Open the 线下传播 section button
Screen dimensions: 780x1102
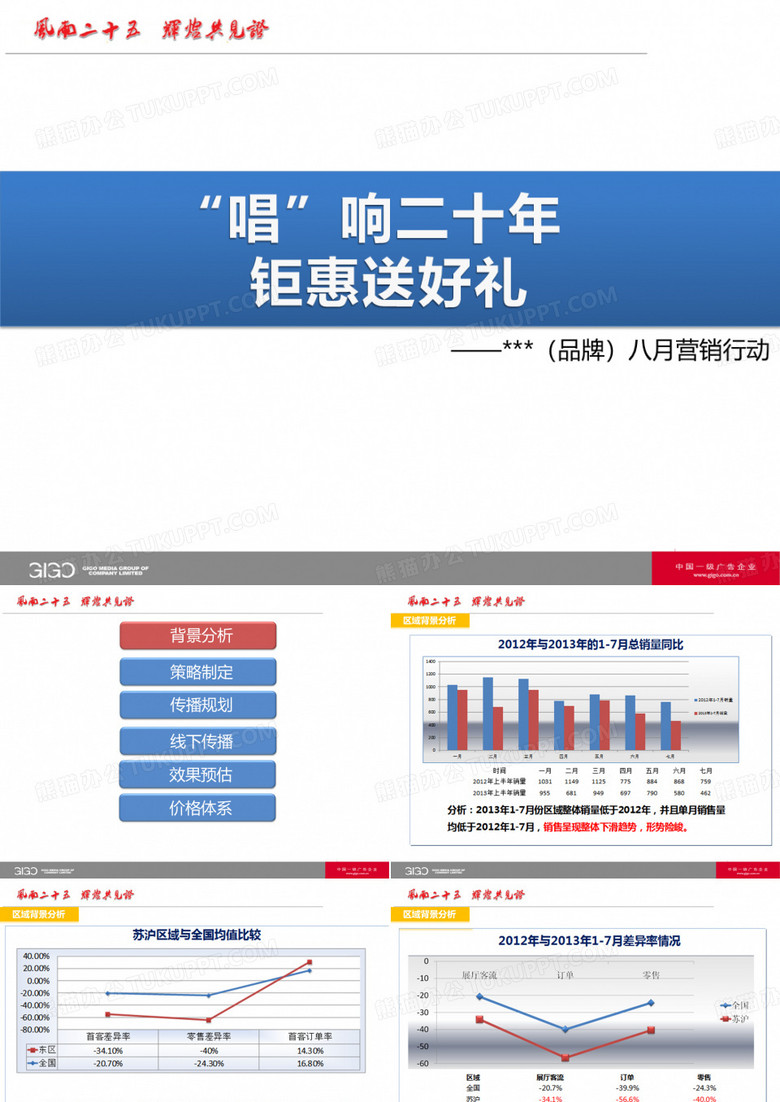coord(198,741)
